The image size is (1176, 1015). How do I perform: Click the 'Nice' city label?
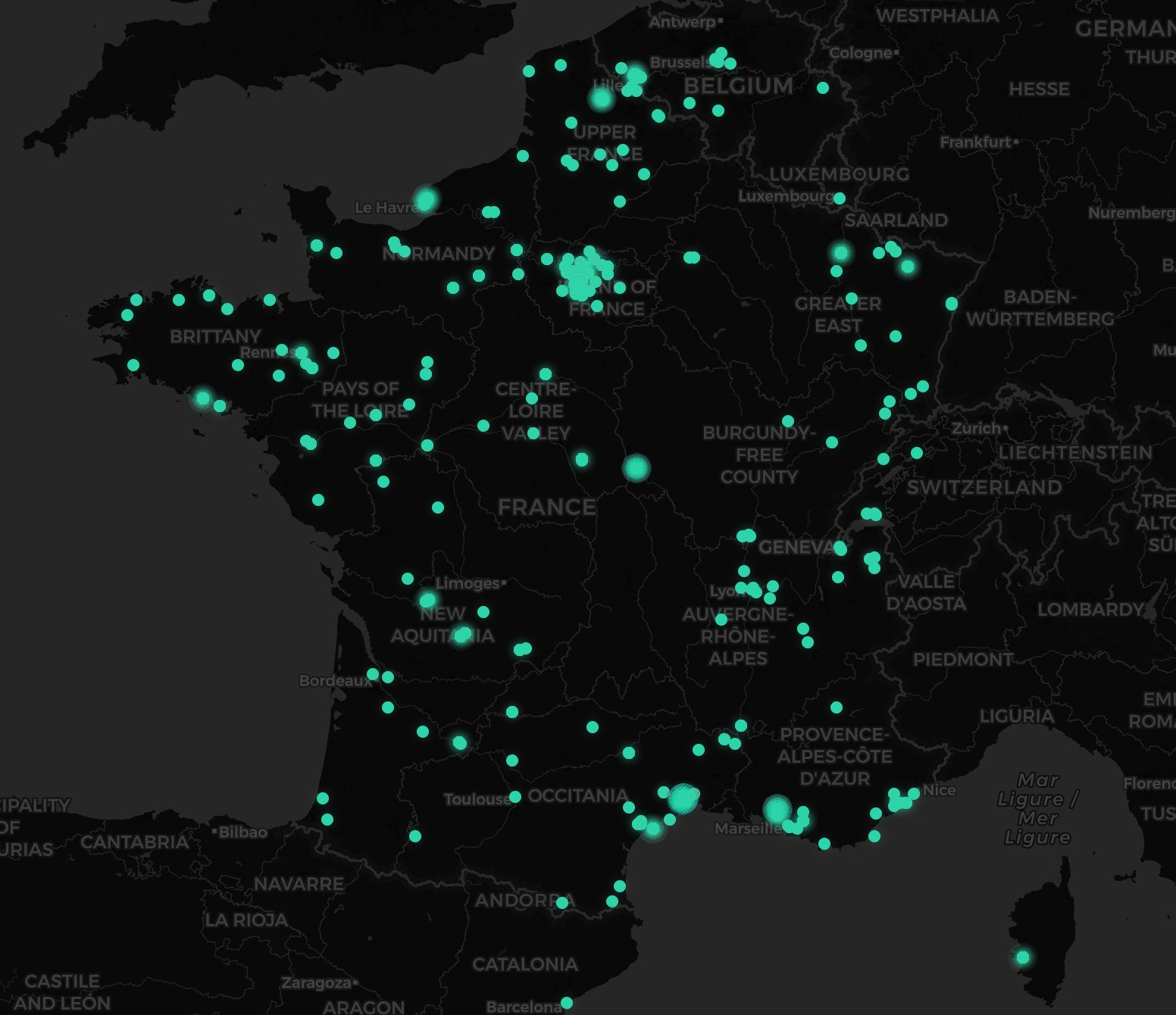click(940, 791)
